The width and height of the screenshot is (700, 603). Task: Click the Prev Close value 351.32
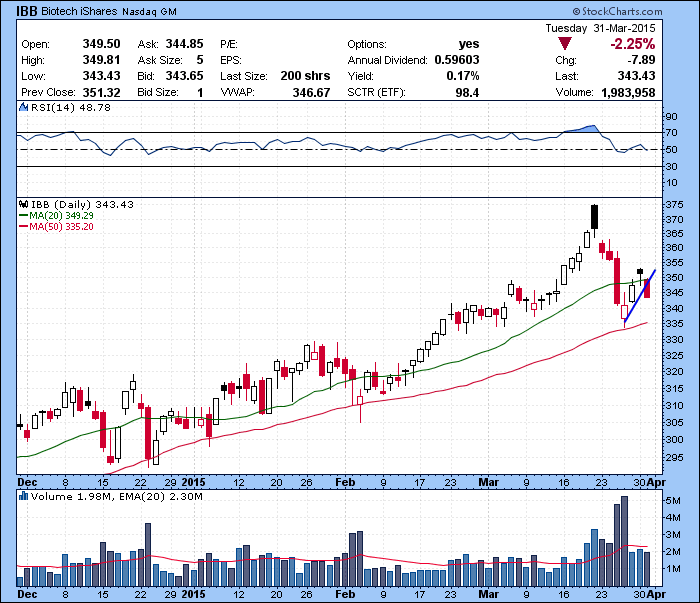coord(101,92)
